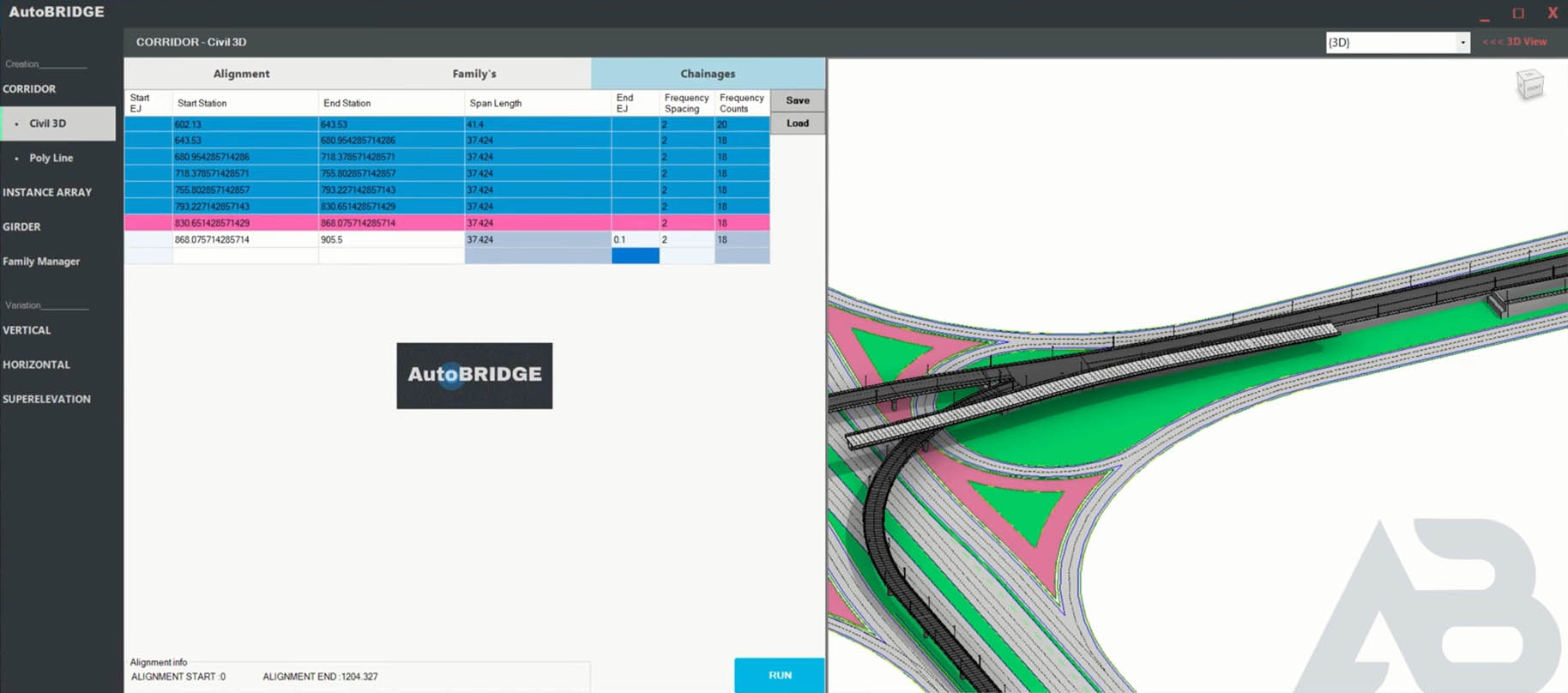1568x693 pixels.
Task: Open Family Manager
Action: coord(41,261)
